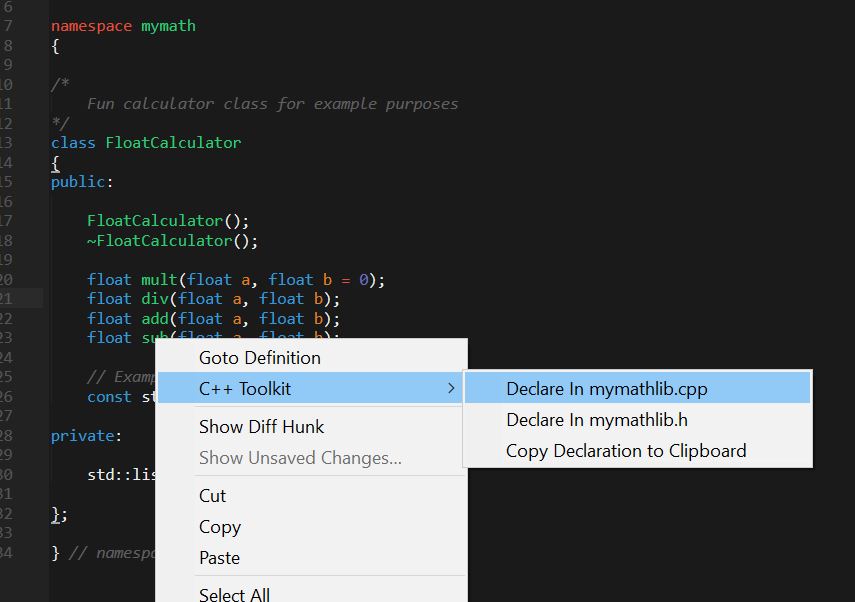The height and width of the screenshot is (602, 855).
Task: Choose Copy from the context menu
Action: pos(219,527)
